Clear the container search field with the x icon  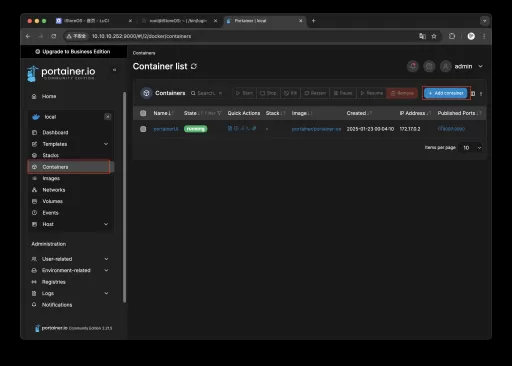coord(220,93)
